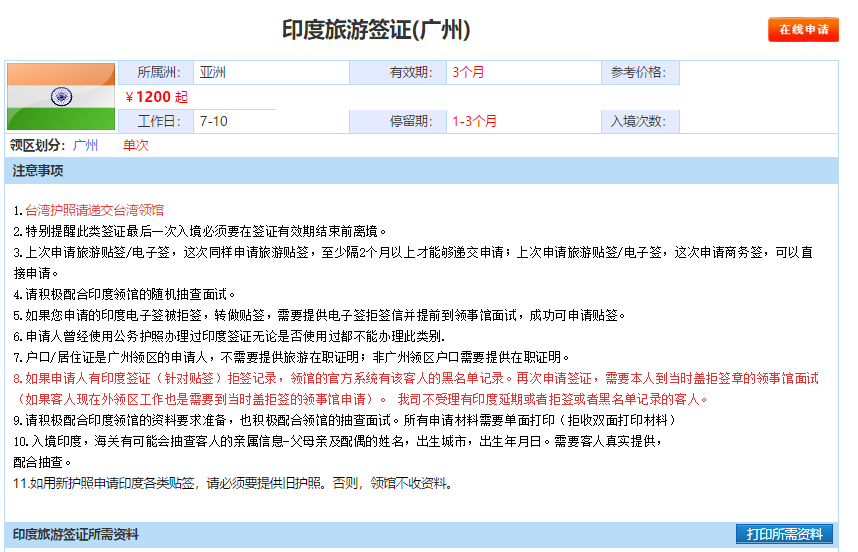Click the 入境次数 label cell

point(640,121)
